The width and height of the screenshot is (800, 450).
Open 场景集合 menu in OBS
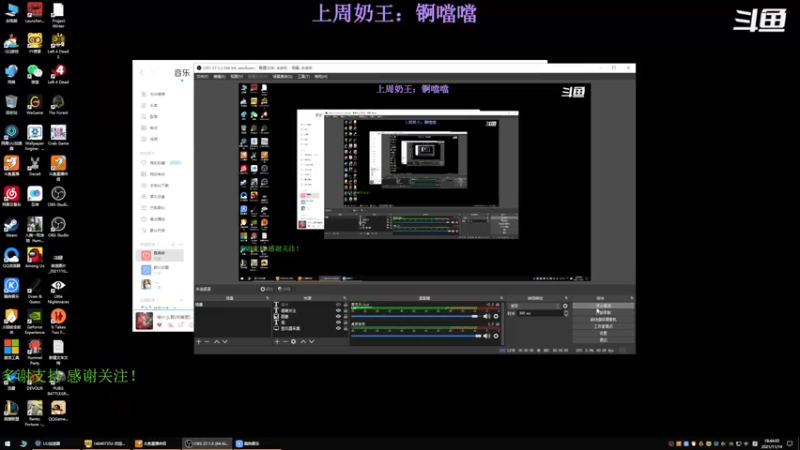282,77
